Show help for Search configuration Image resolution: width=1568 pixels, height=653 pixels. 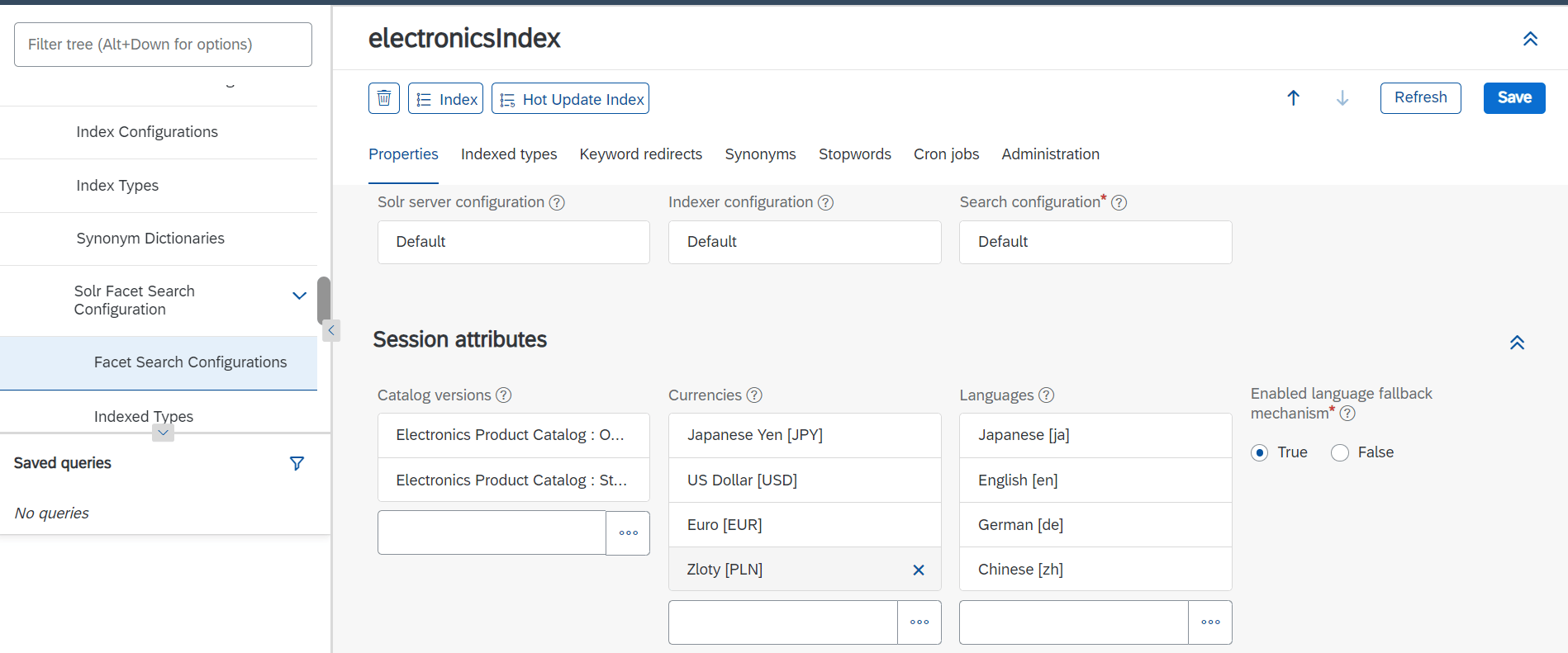click(1119, 202)
